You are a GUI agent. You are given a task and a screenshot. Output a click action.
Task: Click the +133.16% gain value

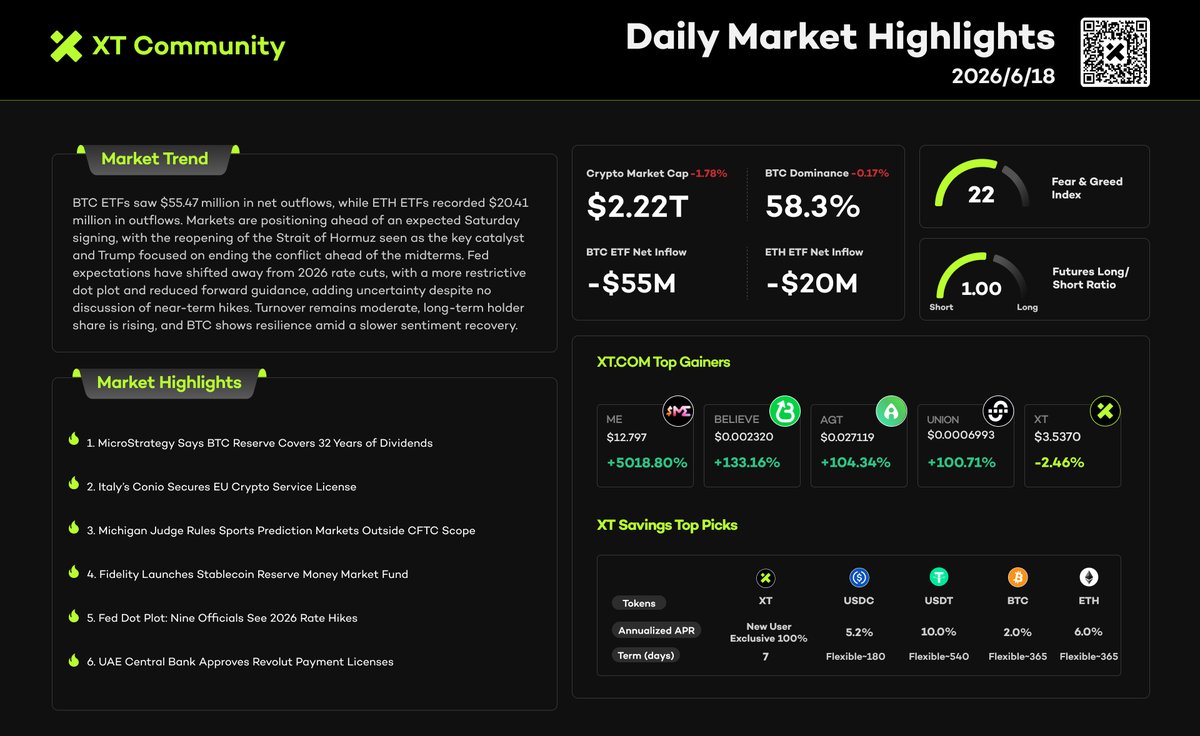coord(747,463)
